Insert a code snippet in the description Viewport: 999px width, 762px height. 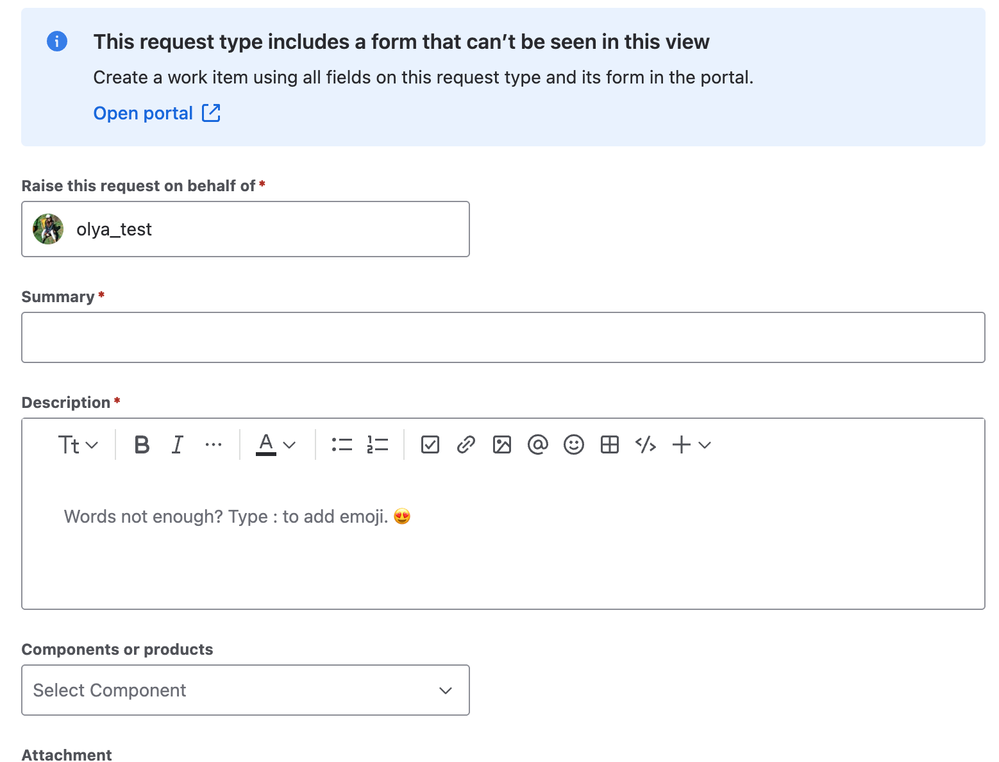point(645,444)
